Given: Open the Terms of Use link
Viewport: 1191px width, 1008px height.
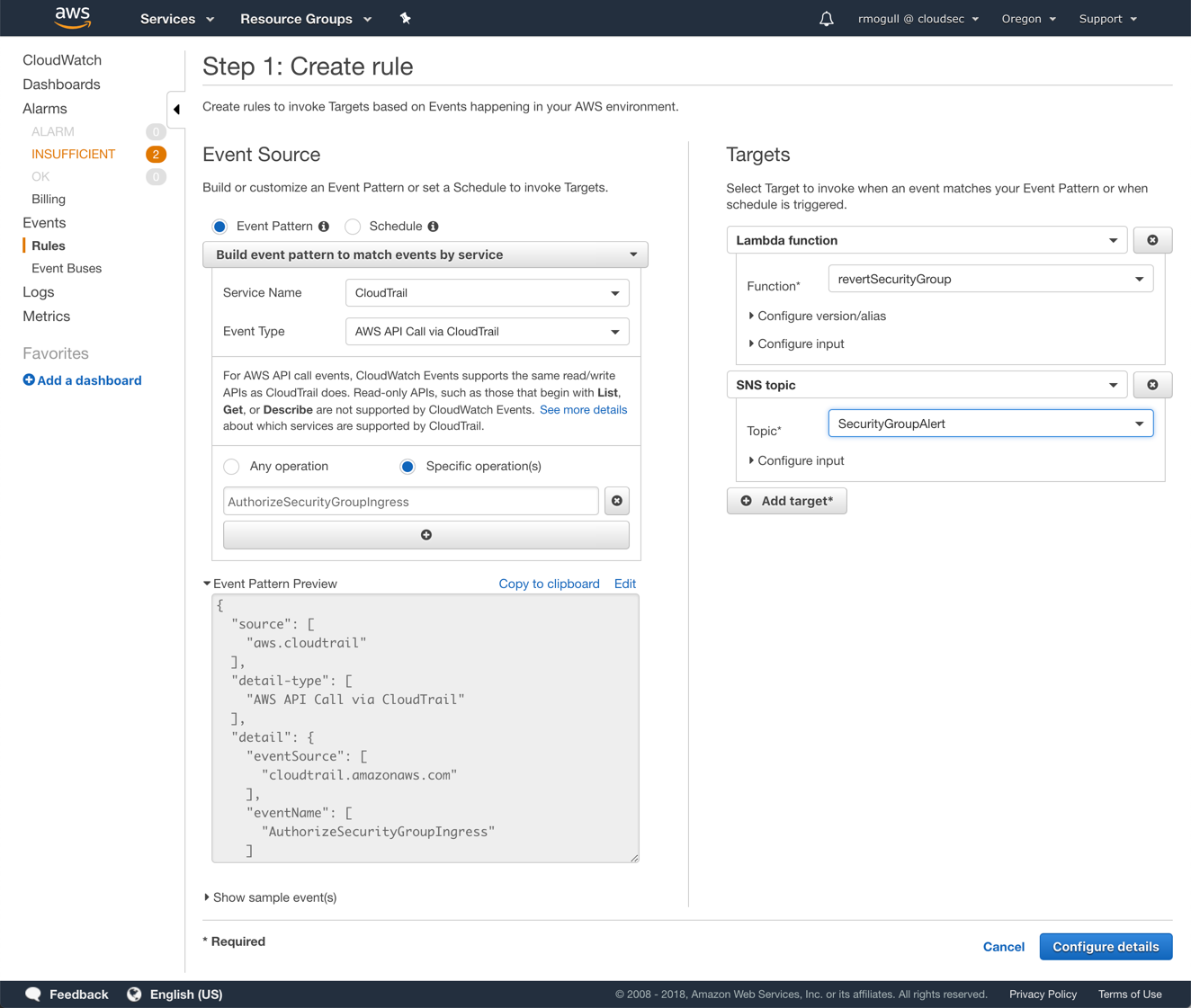Looking at the screenshot, I should [x=1130, y=995].
